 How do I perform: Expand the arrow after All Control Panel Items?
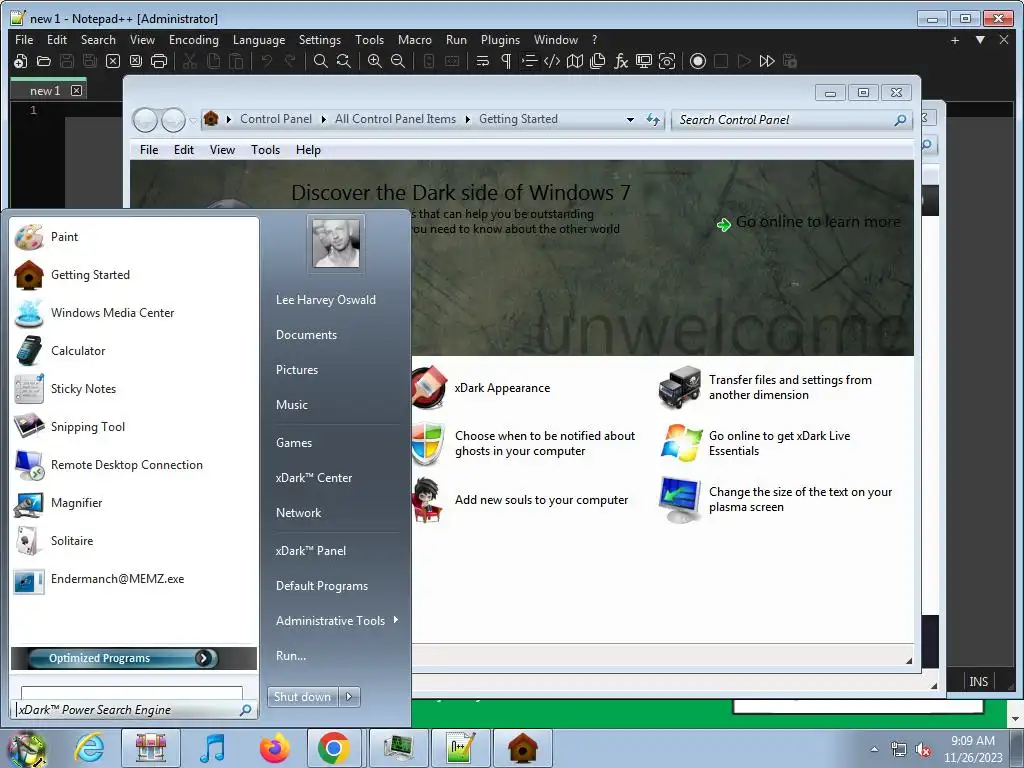pos(468,120)
